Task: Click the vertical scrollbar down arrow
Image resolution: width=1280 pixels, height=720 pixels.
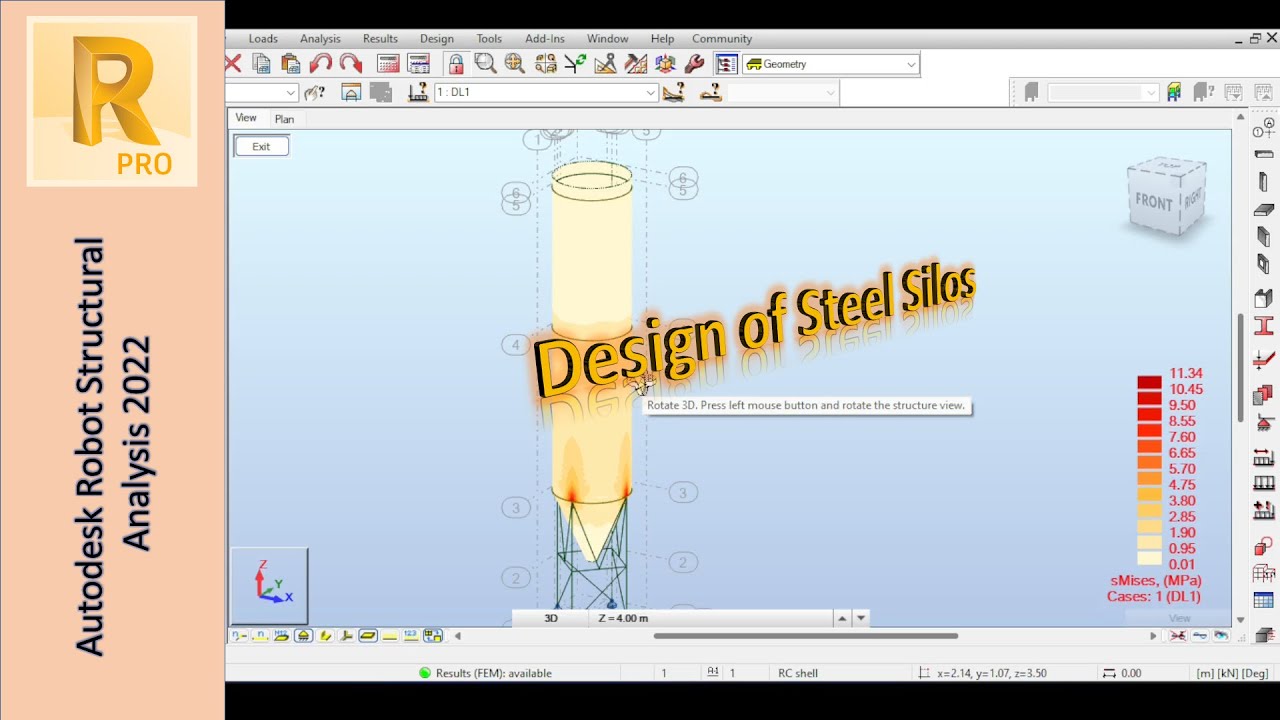Action: tap(1241, 620)
